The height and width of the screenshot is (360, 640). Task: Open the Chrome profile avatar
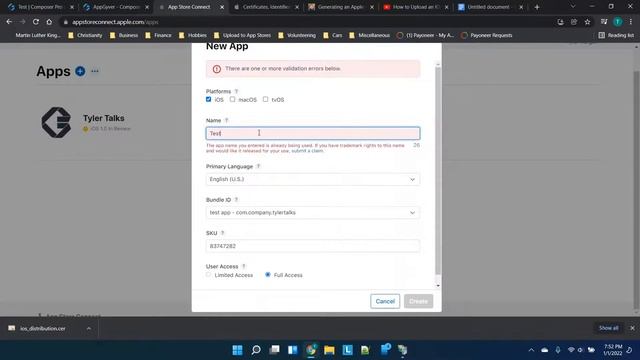click(x=618, y=22)
